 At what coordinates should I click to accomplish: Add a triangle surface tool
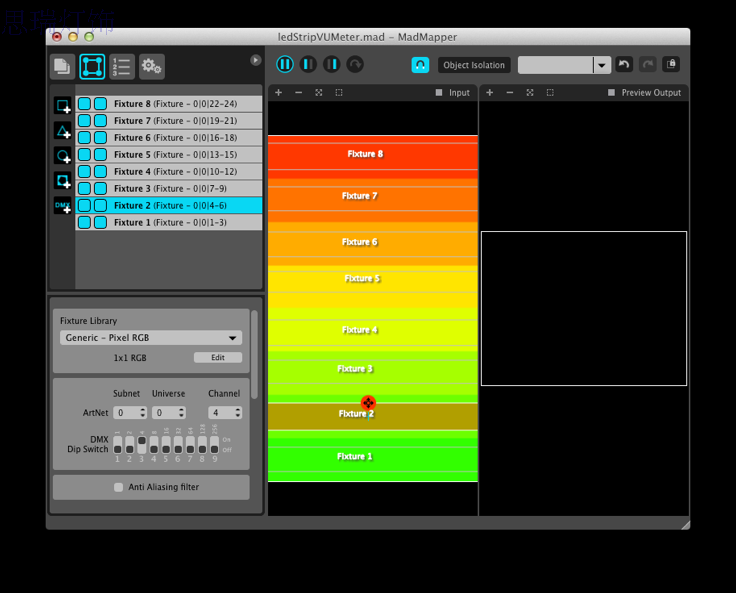tap(62, 131)
